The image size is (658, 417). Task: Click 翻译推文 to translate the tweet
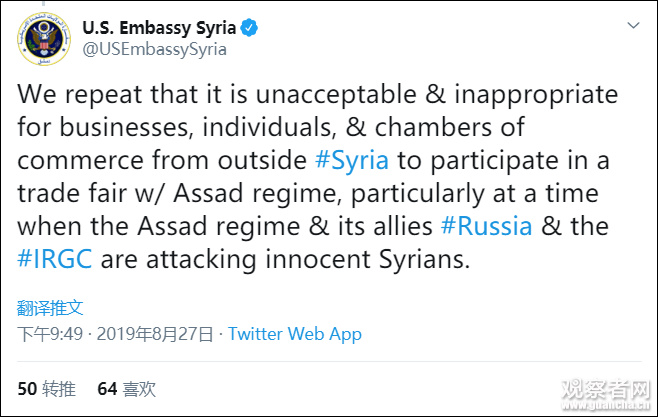50,307
